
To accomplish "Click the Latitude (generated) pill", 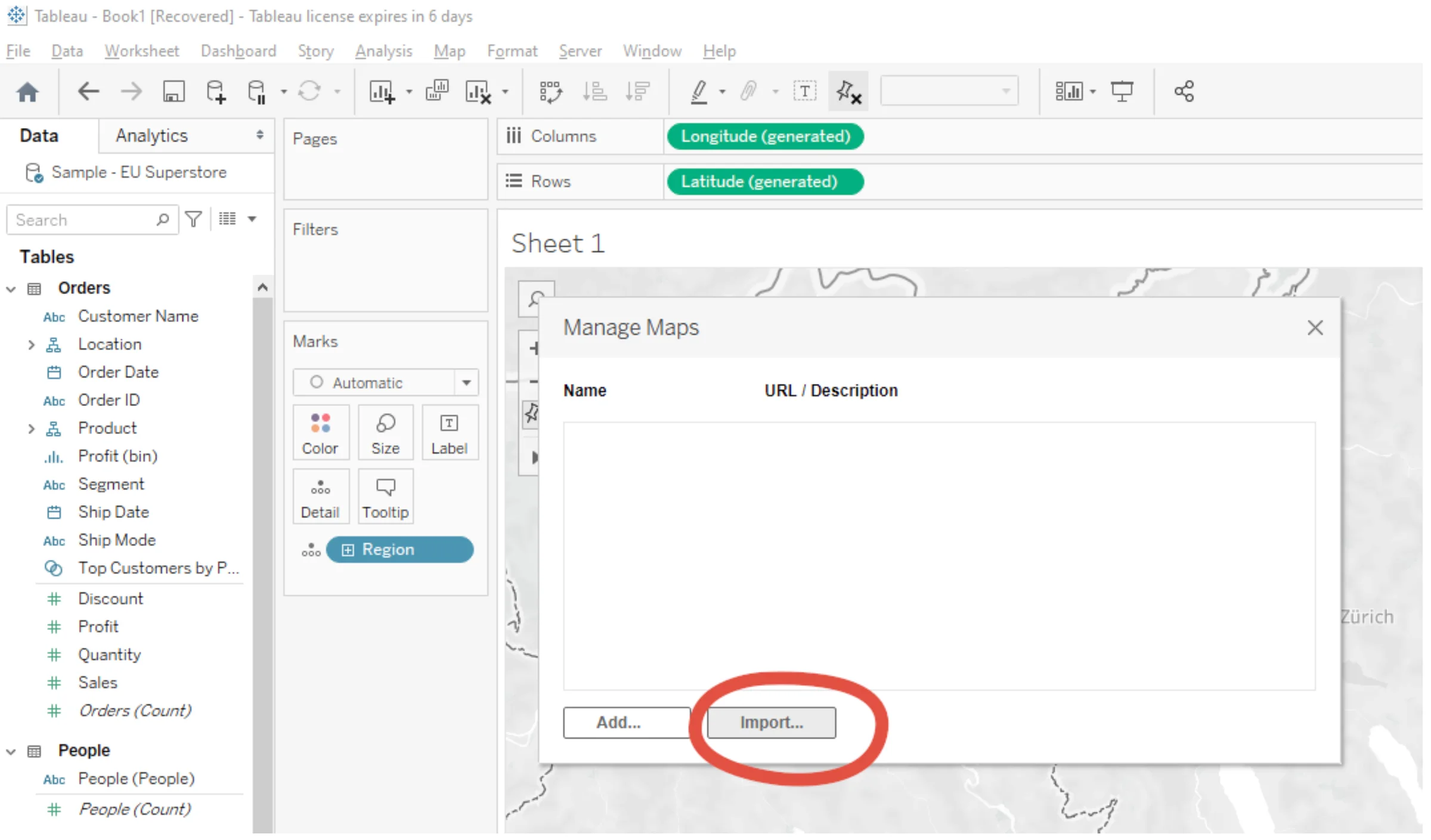I will pos(765,182).
